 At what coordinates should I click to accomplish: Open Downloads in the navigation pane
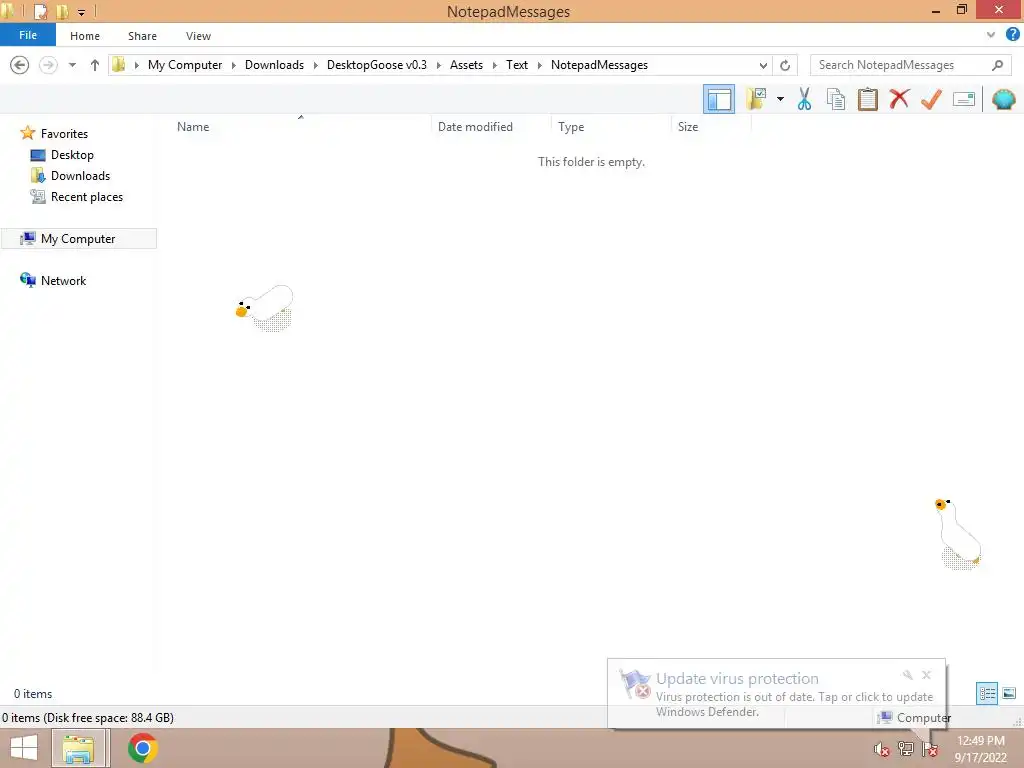(80, 176)
